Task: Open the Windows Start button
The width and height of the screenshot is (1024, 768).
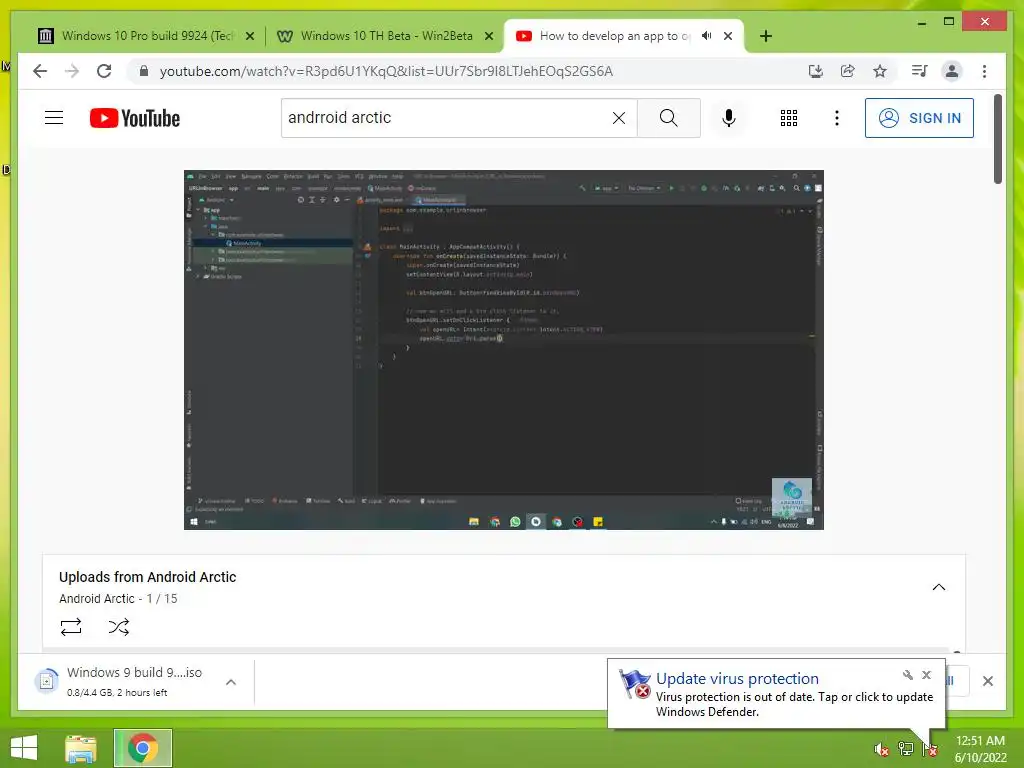Action: pos(24,748)
